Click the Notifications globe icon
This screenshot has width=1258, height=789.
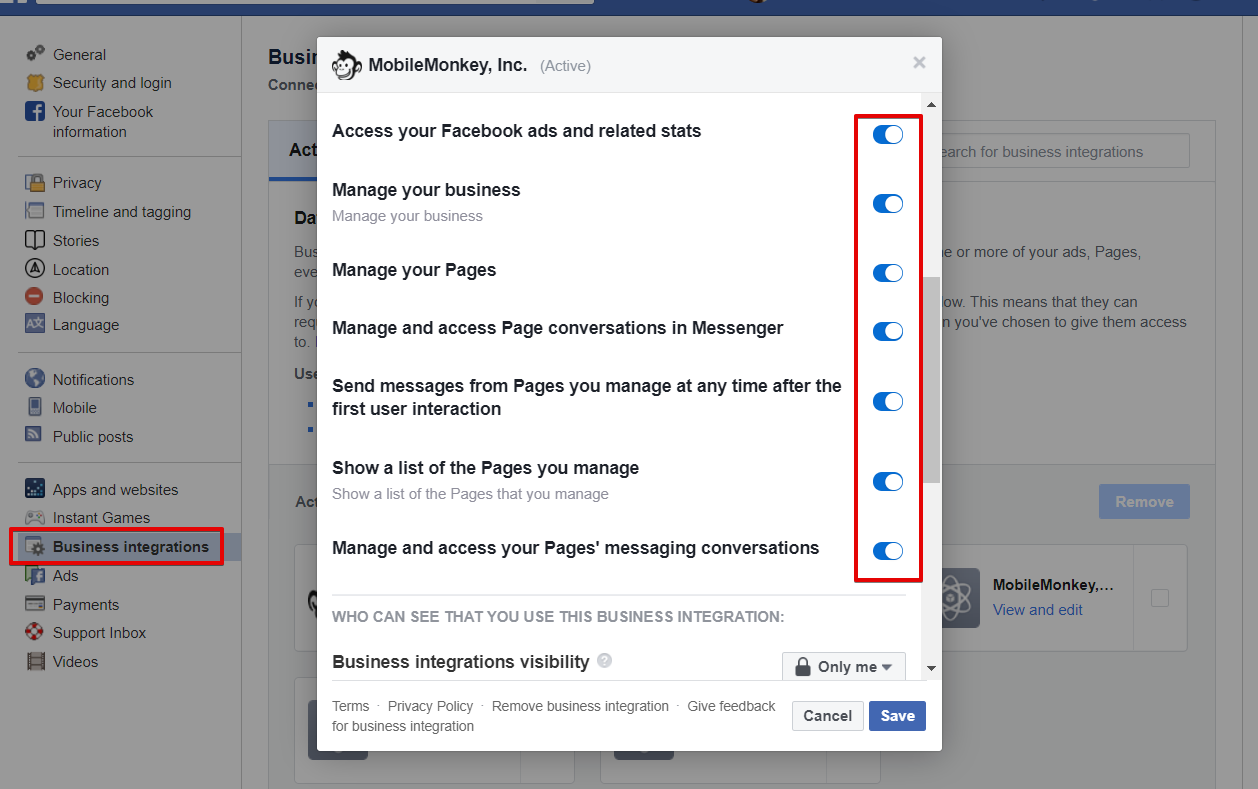[x=35, y=379]
